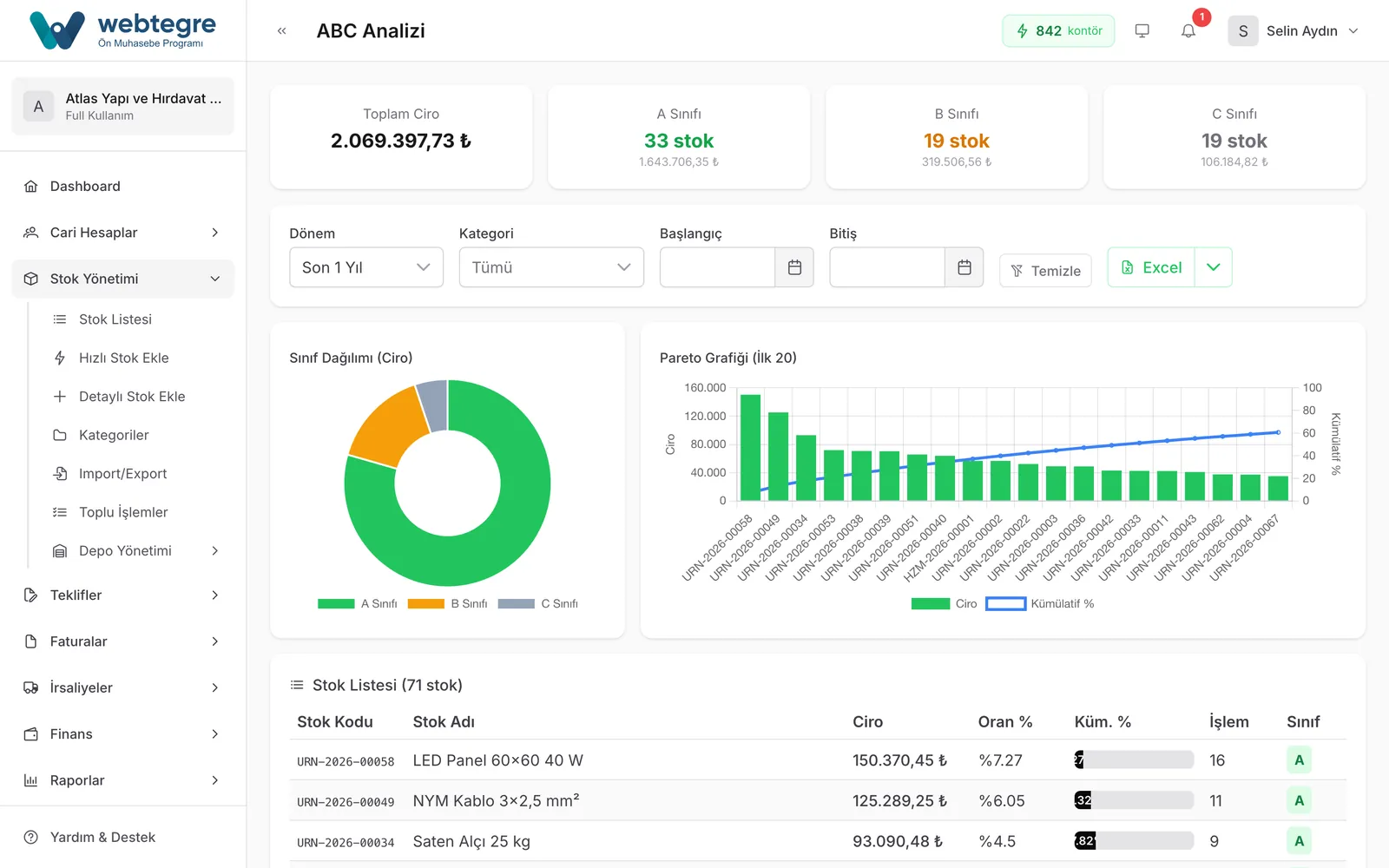The height and width of the screenshot is (868, 1389).
Task: Click the Finans wallet icon
Action: [31, 734]
